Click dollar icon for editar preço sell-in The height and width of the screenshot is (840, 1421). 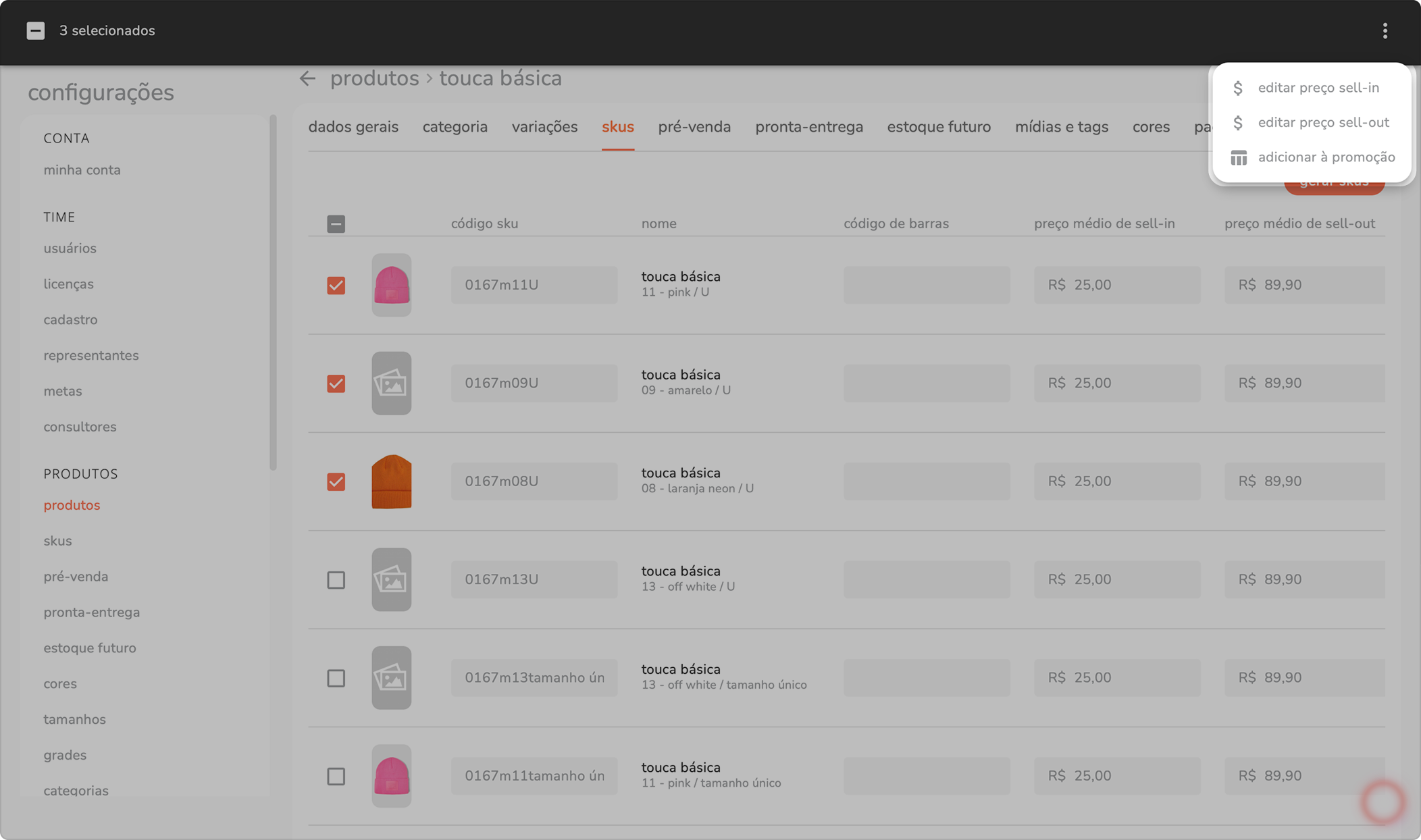(1237, 88)
